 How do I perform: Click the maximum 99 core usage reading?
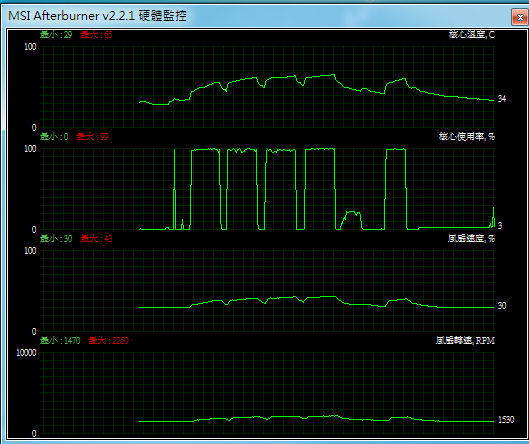(x=92, y=137)
